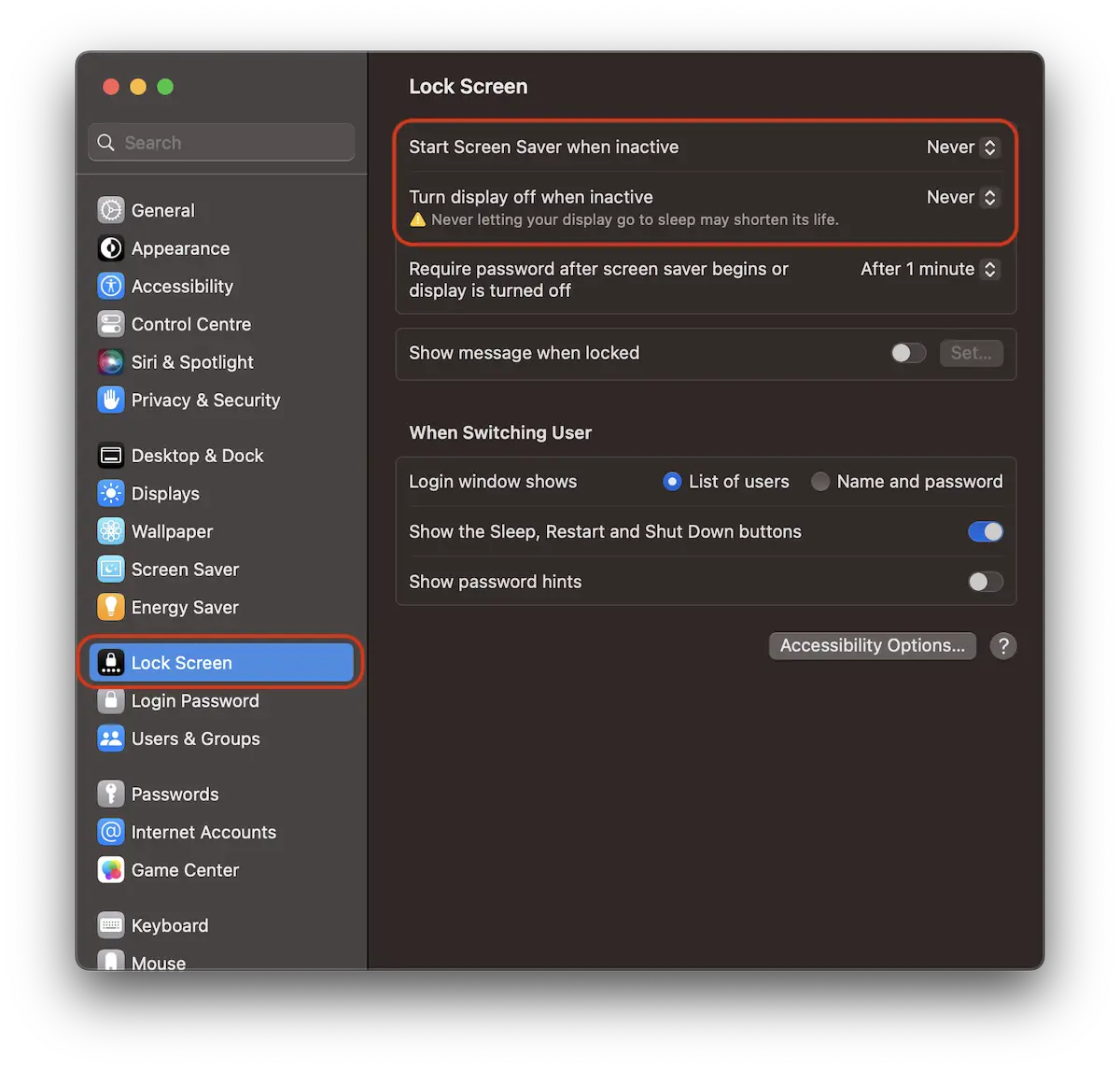This screenshot has height=1070, width=1120.
Task: Toggle Show message when locked switch
Action: [x=908, y=353]
